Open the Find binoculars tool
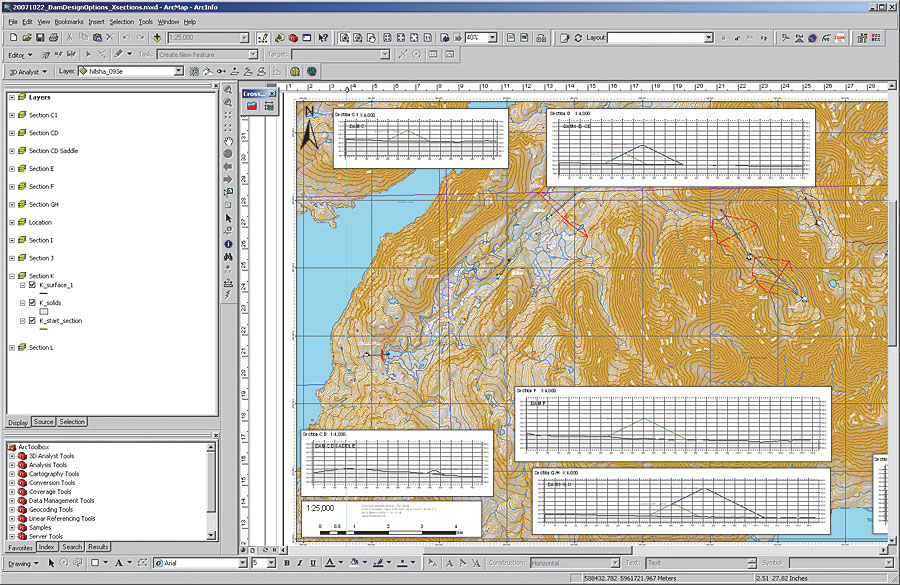 pos(228,256)
